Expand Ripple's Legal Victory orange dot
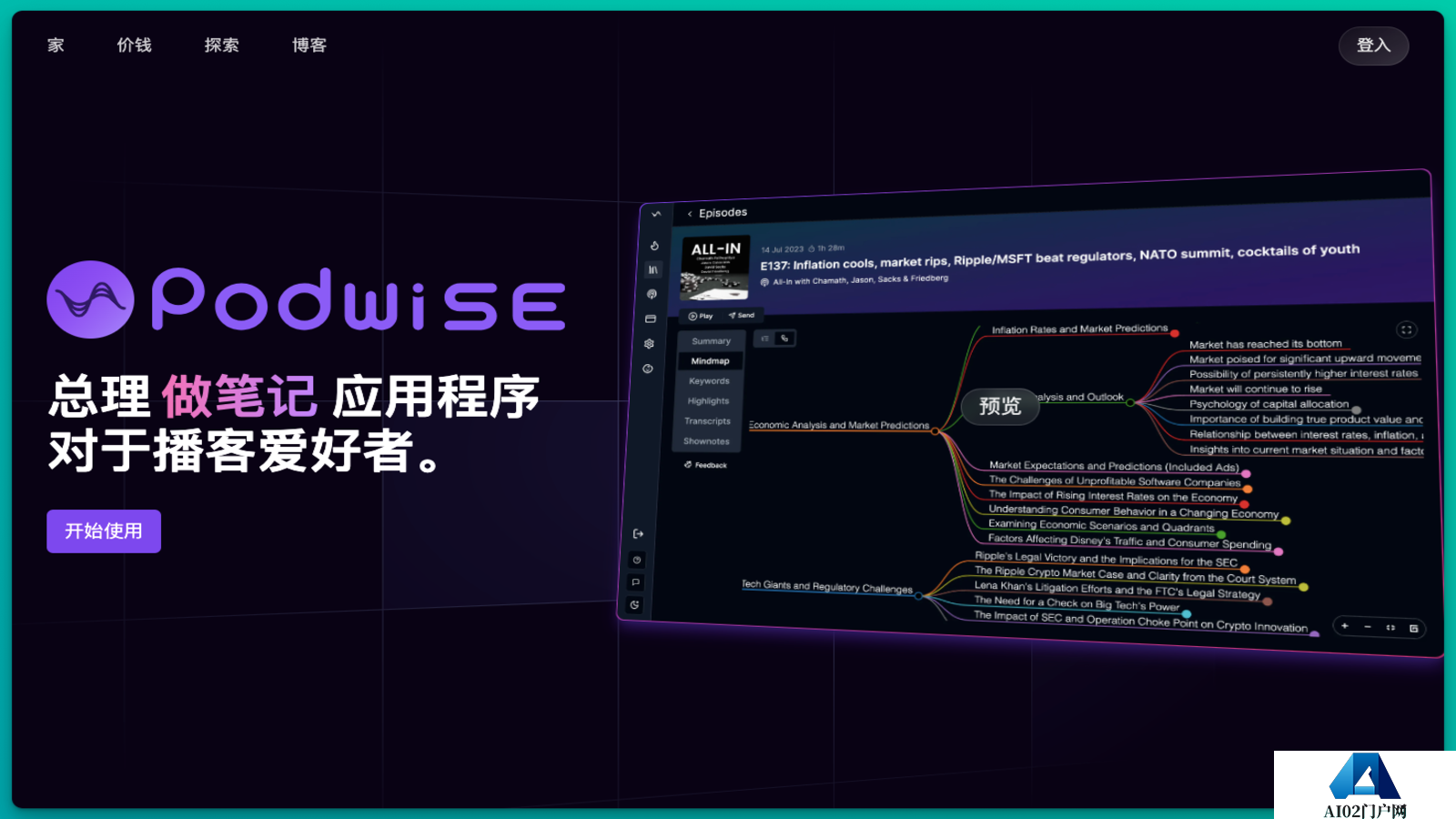The image size is (1456, 819). pyautogui.click(x=1245, y=570)
